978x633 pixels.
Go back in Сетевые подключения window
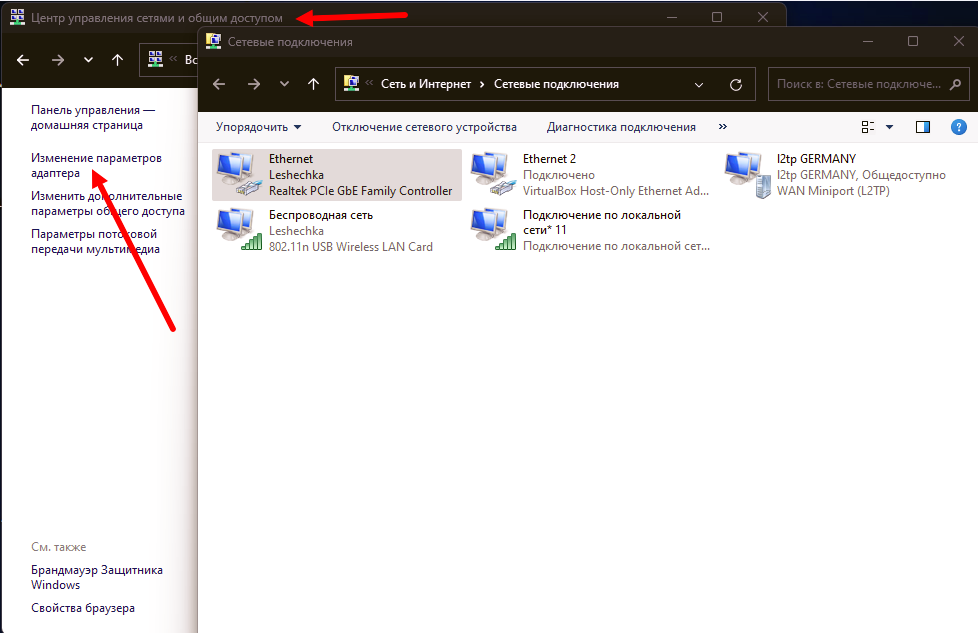tap(219, 84)
